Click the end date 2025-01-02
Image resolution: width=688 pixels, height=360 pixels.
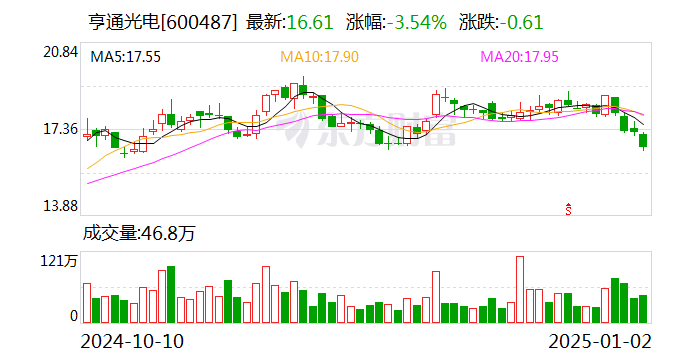coord(600,341)
